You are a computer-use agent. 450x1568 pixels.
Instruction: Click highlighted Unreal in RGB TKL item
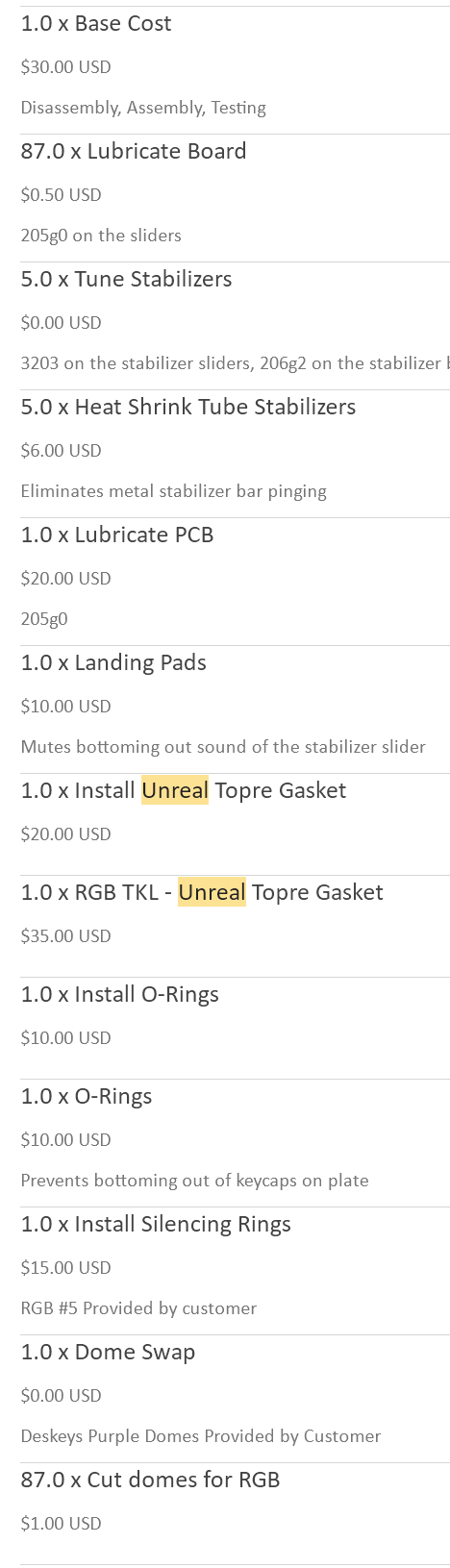[x=212, y=893]
